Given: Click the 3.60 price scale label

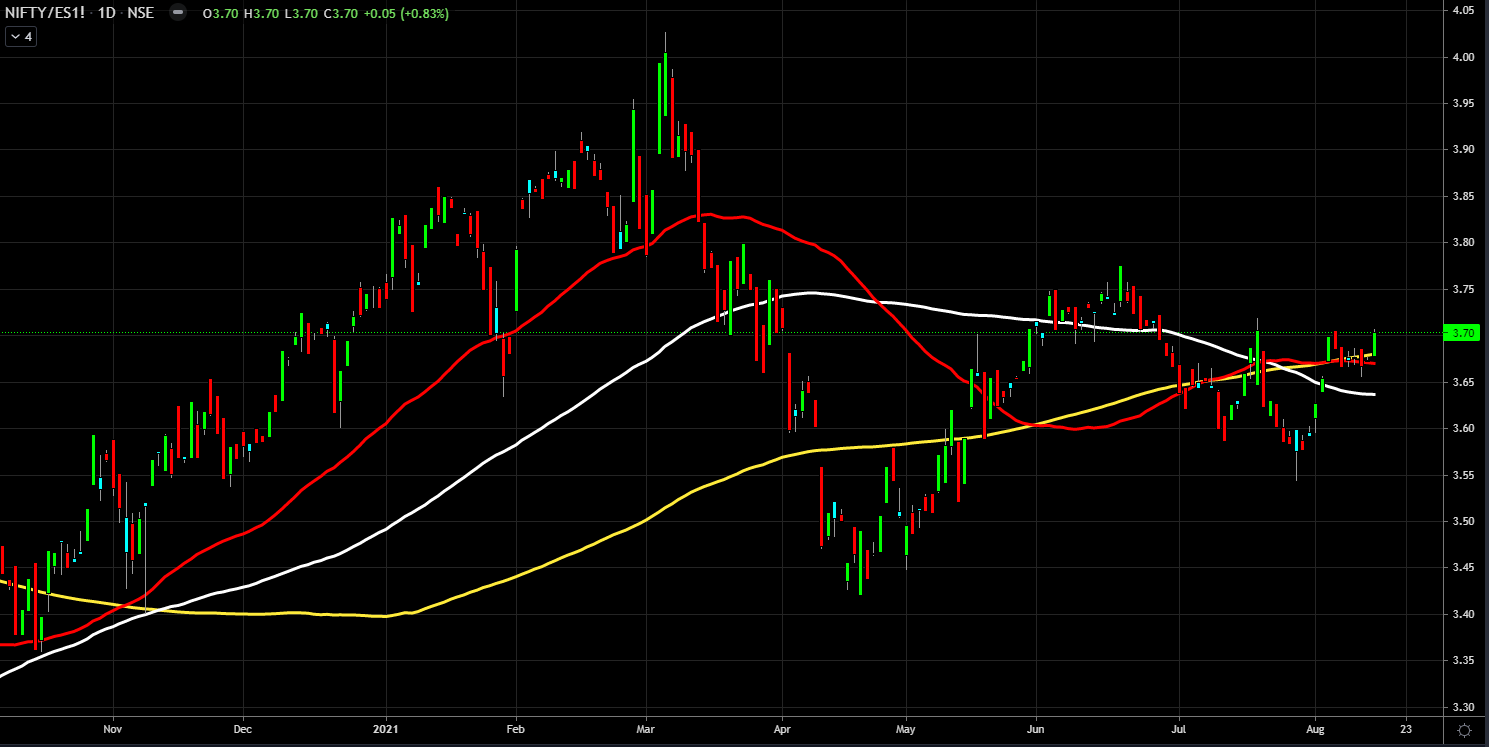Looking at the screenshot, I should tap(1462, 428).
